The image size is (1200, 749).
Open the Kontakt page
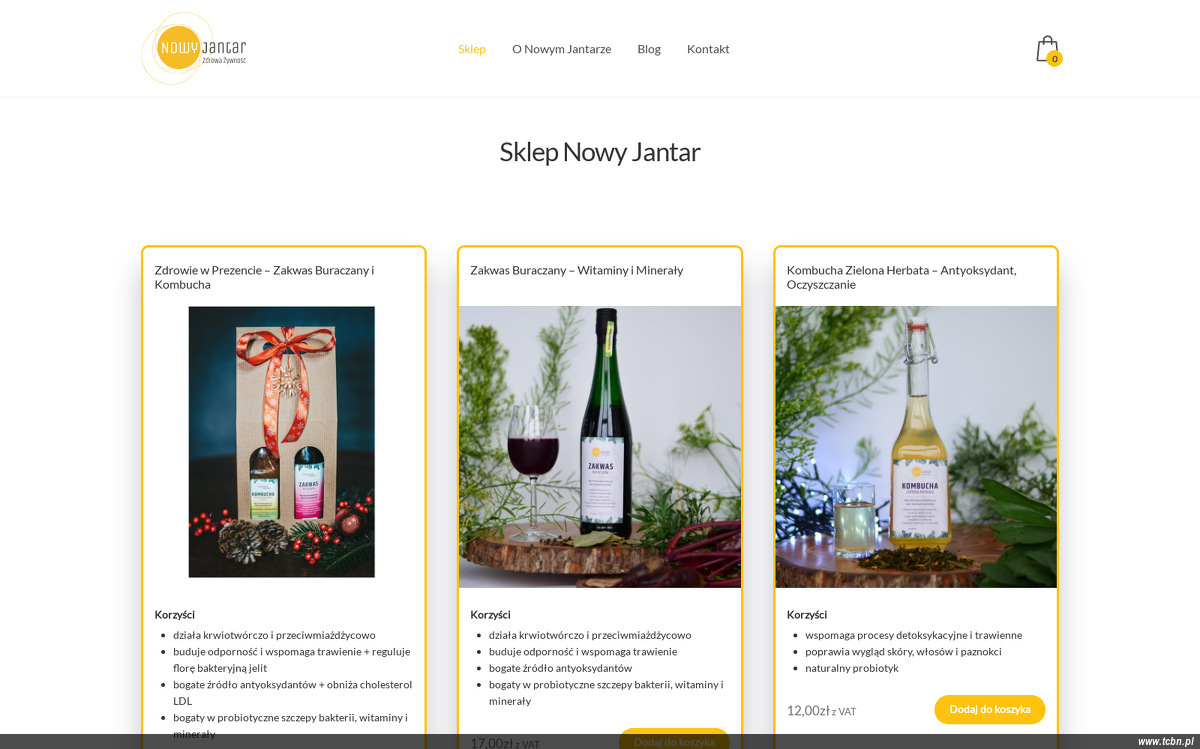(708, 49)
